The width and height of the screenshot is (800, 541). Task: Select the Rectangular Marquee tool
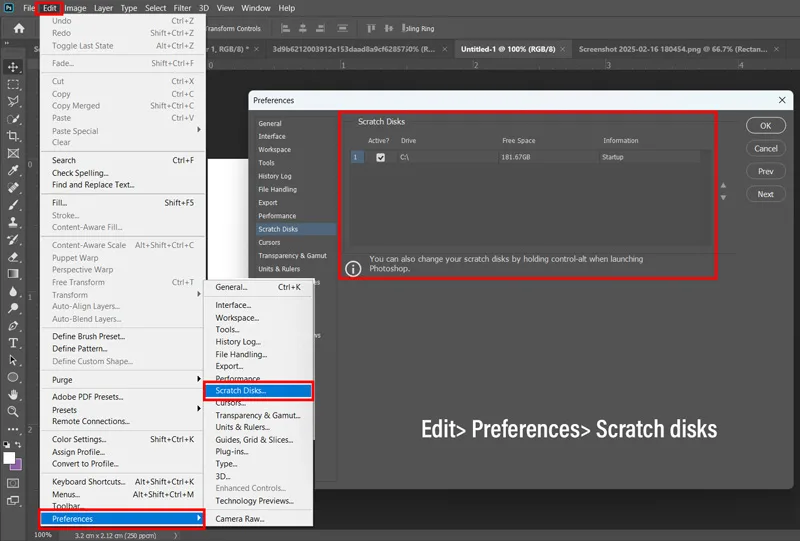[13, 84]
